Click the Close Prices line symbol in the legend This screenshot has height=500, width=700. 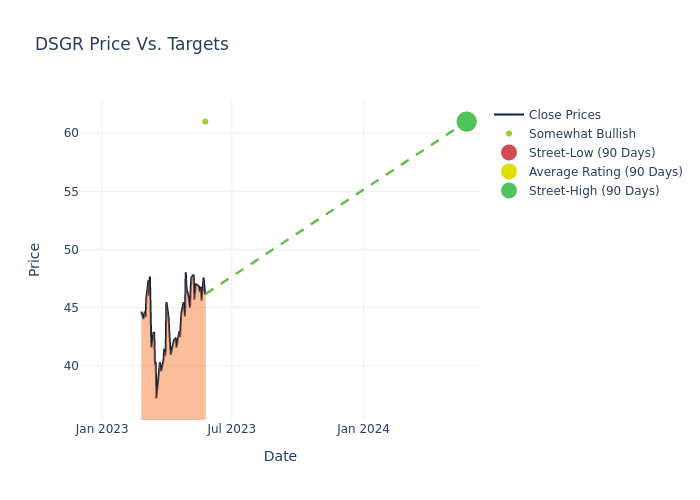pos(509,115)
